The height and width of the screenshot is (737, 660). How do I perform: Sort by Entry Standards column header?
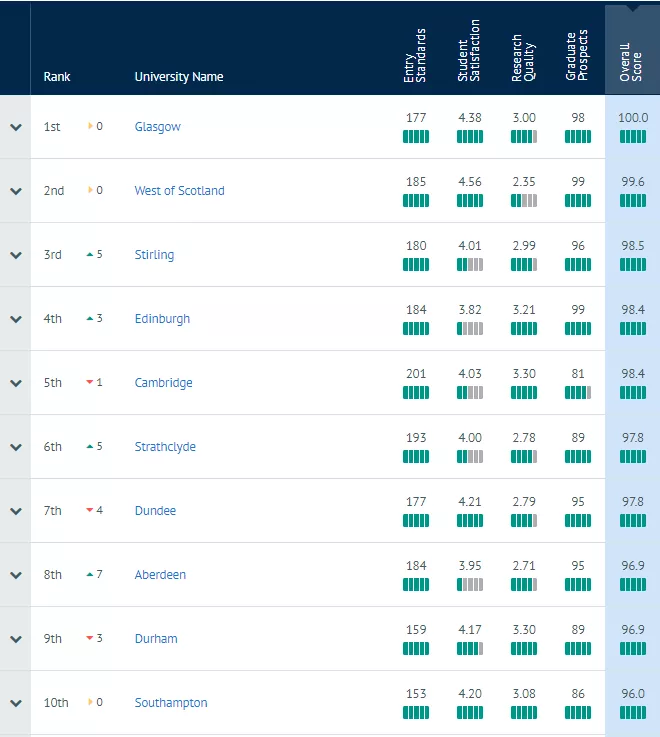click(415, 55)
